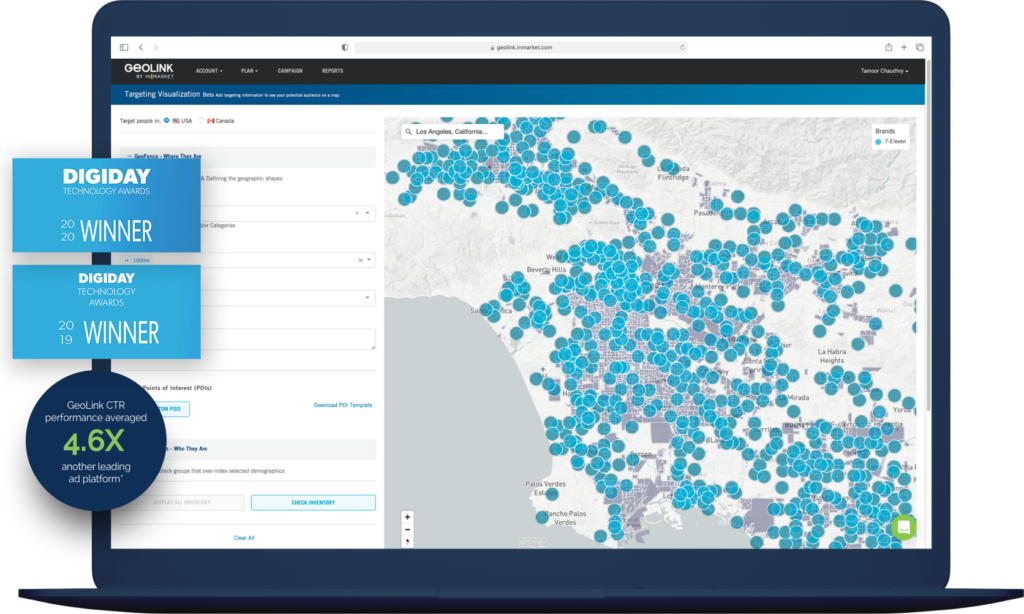
Task: Expand the first GeoFence select dropdown arrow
Action: (x=368, y=213)
